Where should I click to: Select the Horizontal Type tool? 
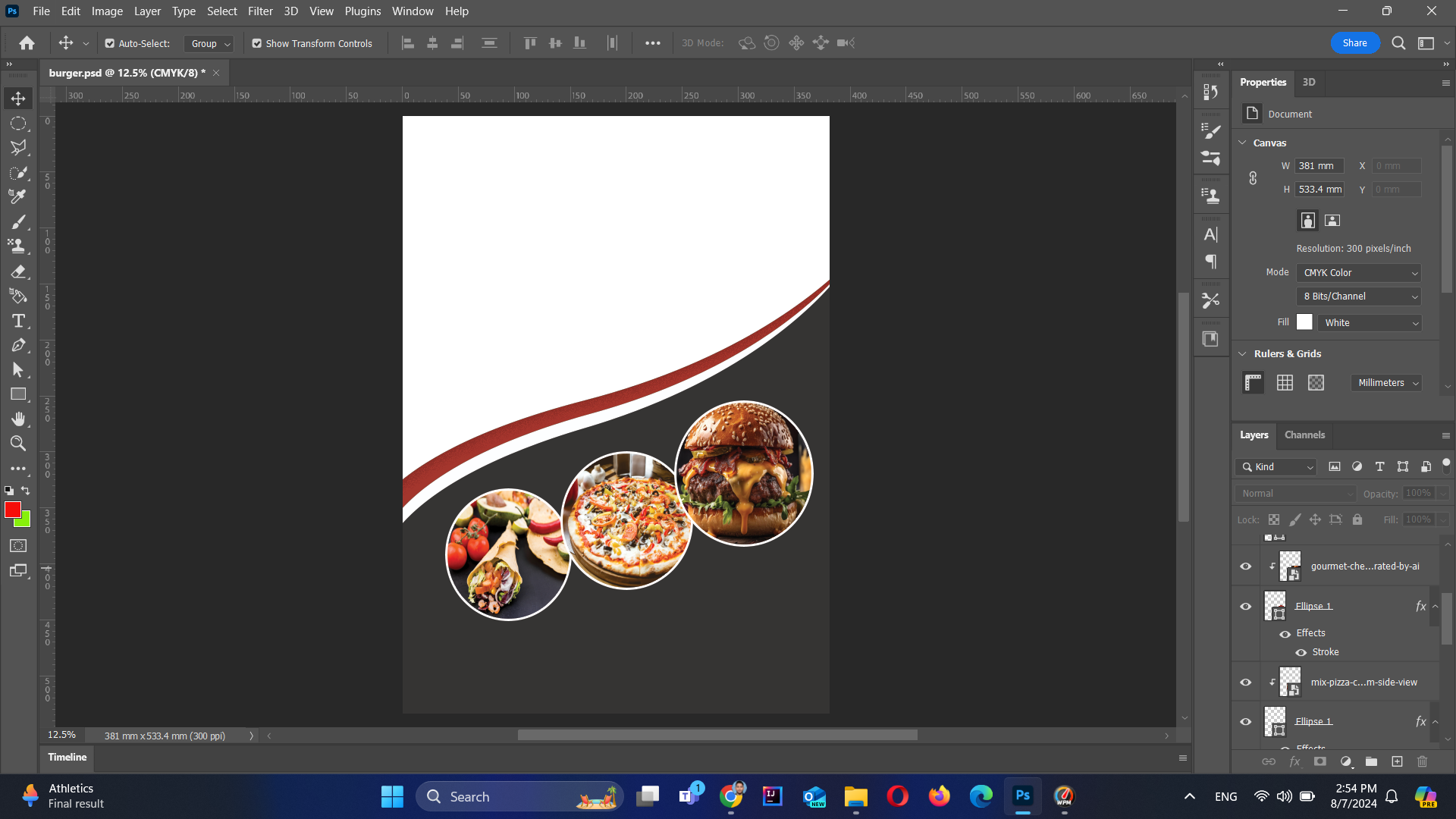point(18,321)
